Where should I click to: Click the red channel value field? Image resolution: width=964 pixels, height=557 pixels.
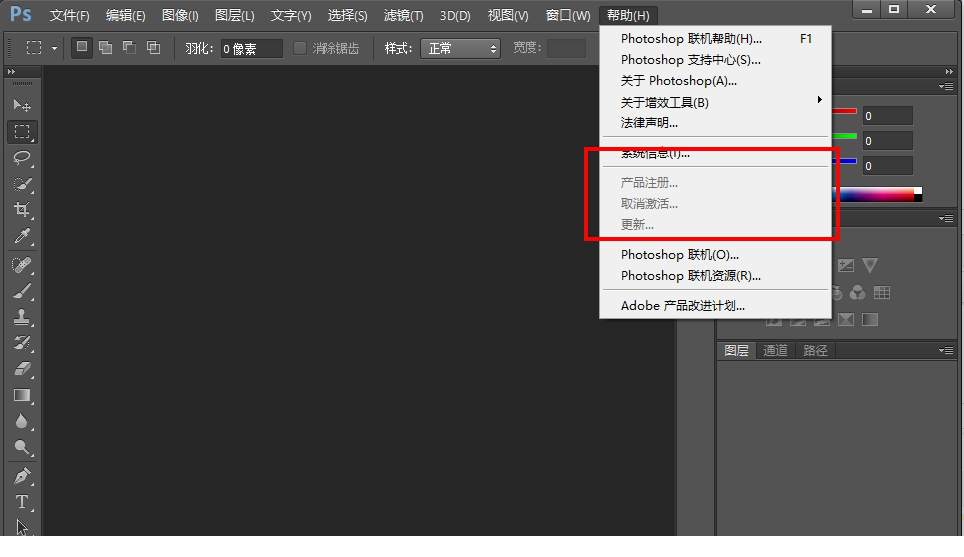click(x=887, y=116)
